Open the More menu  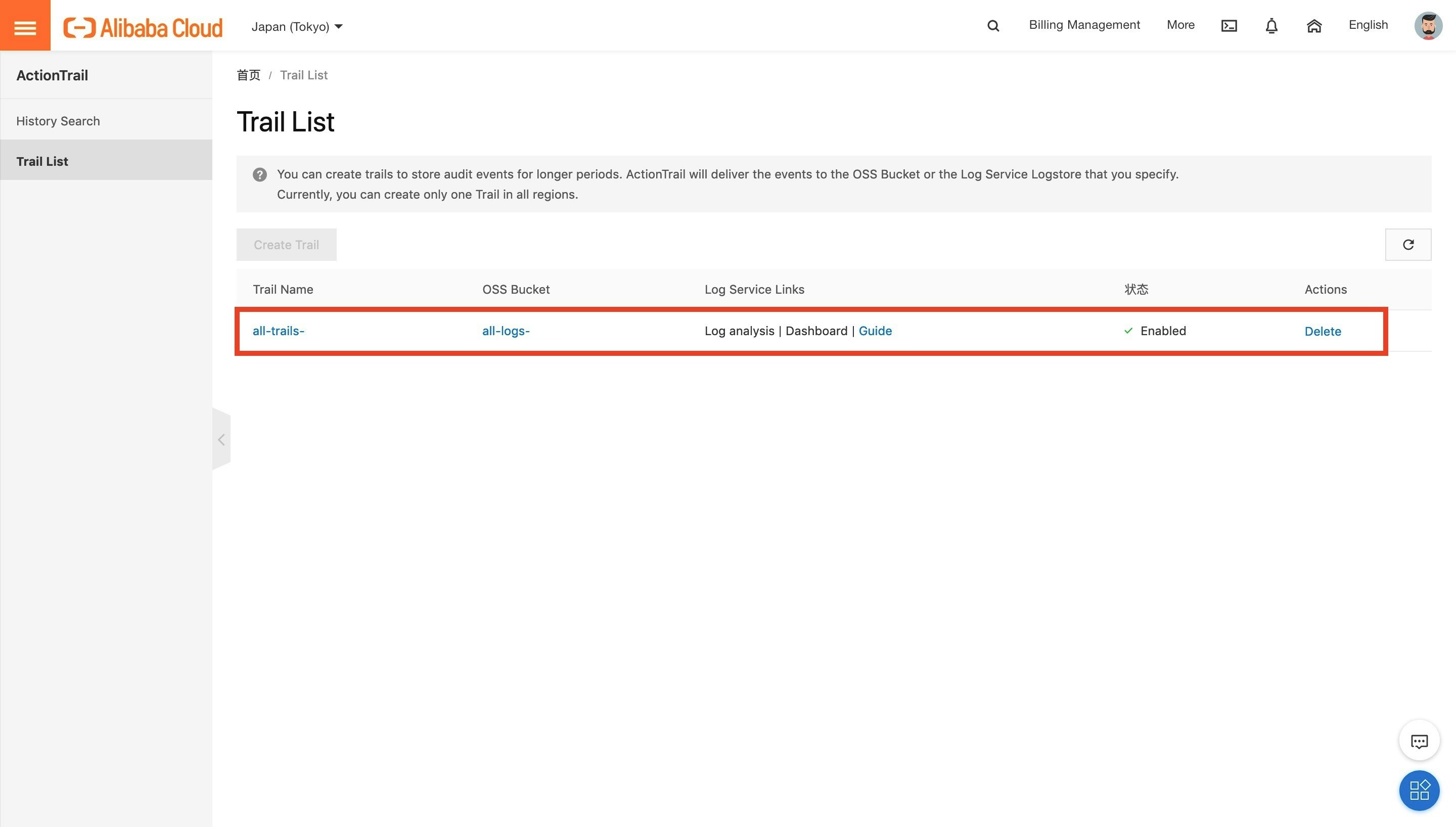(x=1180, y=25)
